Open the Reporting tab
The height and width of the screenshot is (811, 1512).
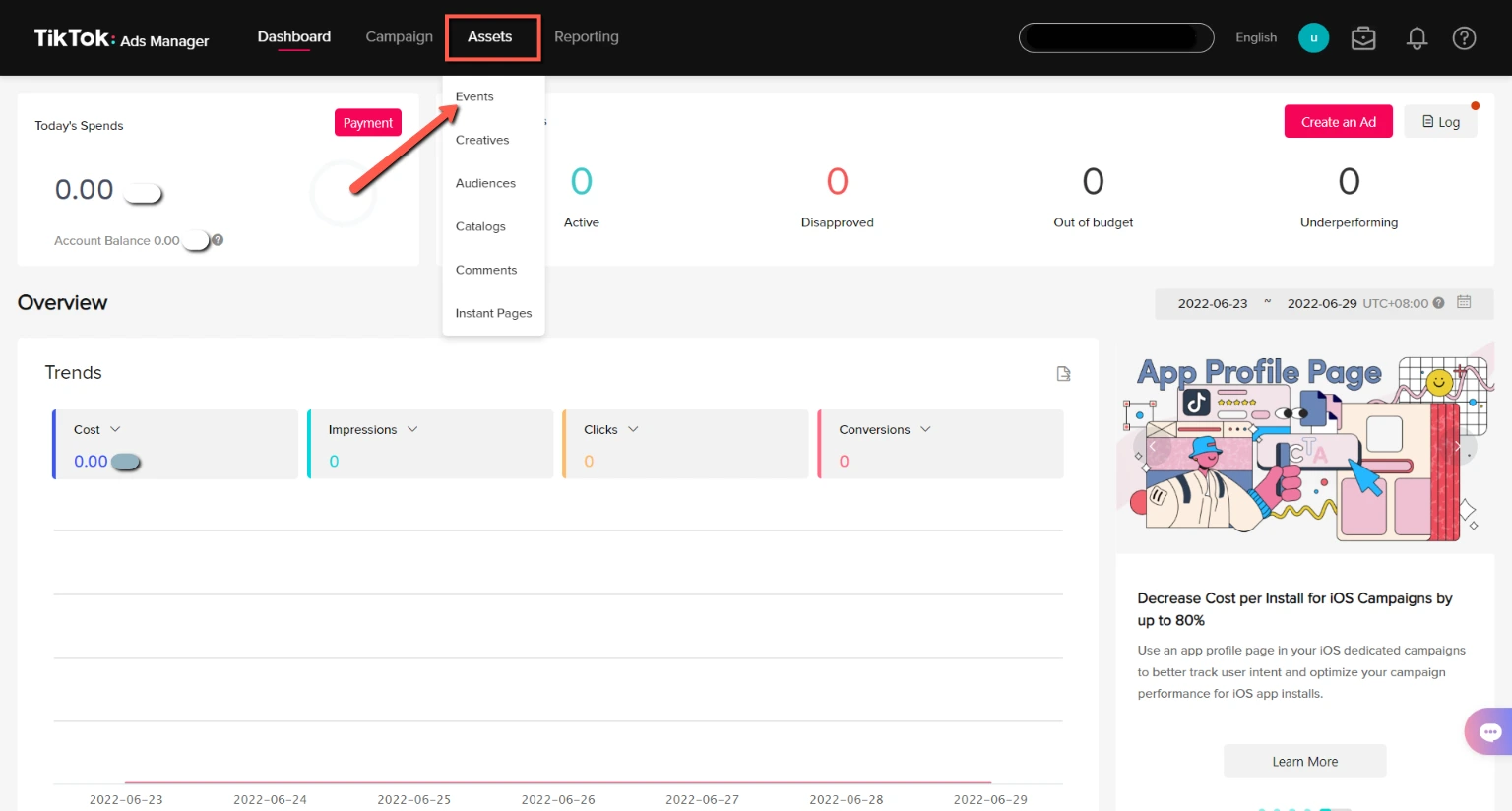[x=587, y=37]
